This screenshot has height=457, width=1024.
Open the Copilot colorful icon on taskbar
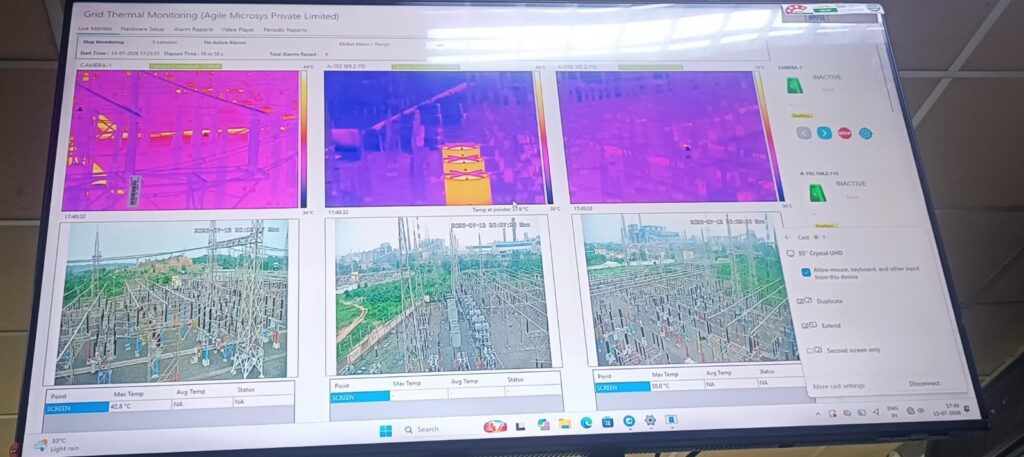[543, 424]
